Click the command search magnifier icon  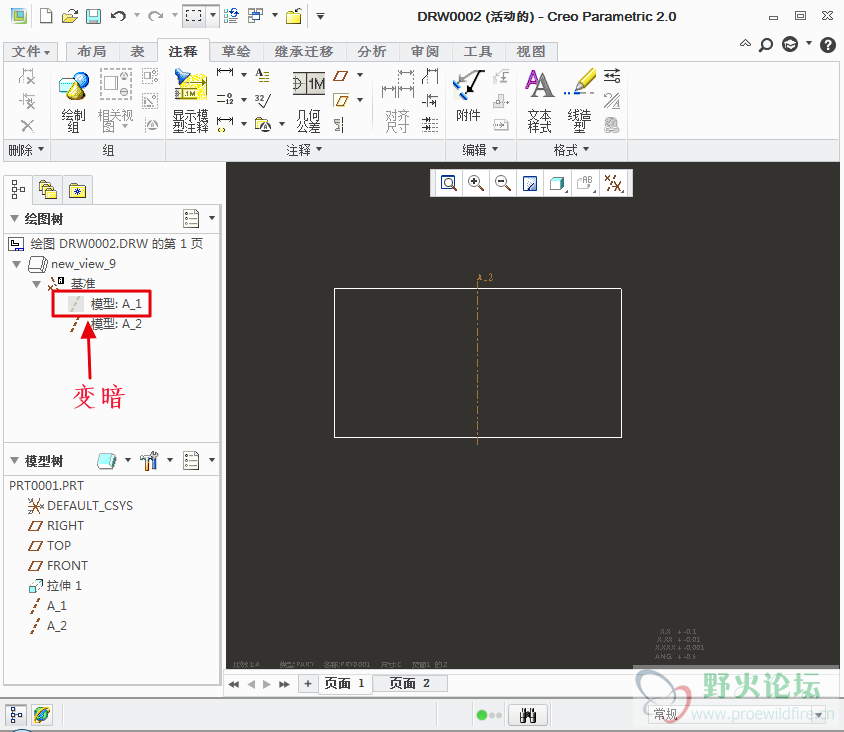click(x=765, y=45)
